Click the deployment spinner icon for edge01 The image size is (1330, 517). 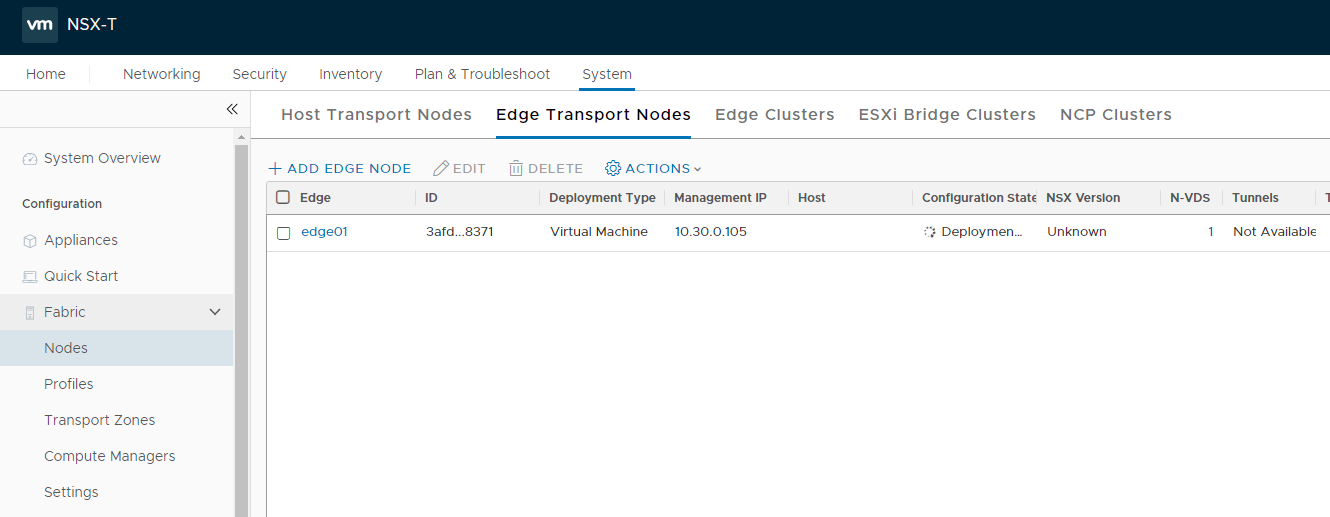pyautogui.click(x=930, y=232)
